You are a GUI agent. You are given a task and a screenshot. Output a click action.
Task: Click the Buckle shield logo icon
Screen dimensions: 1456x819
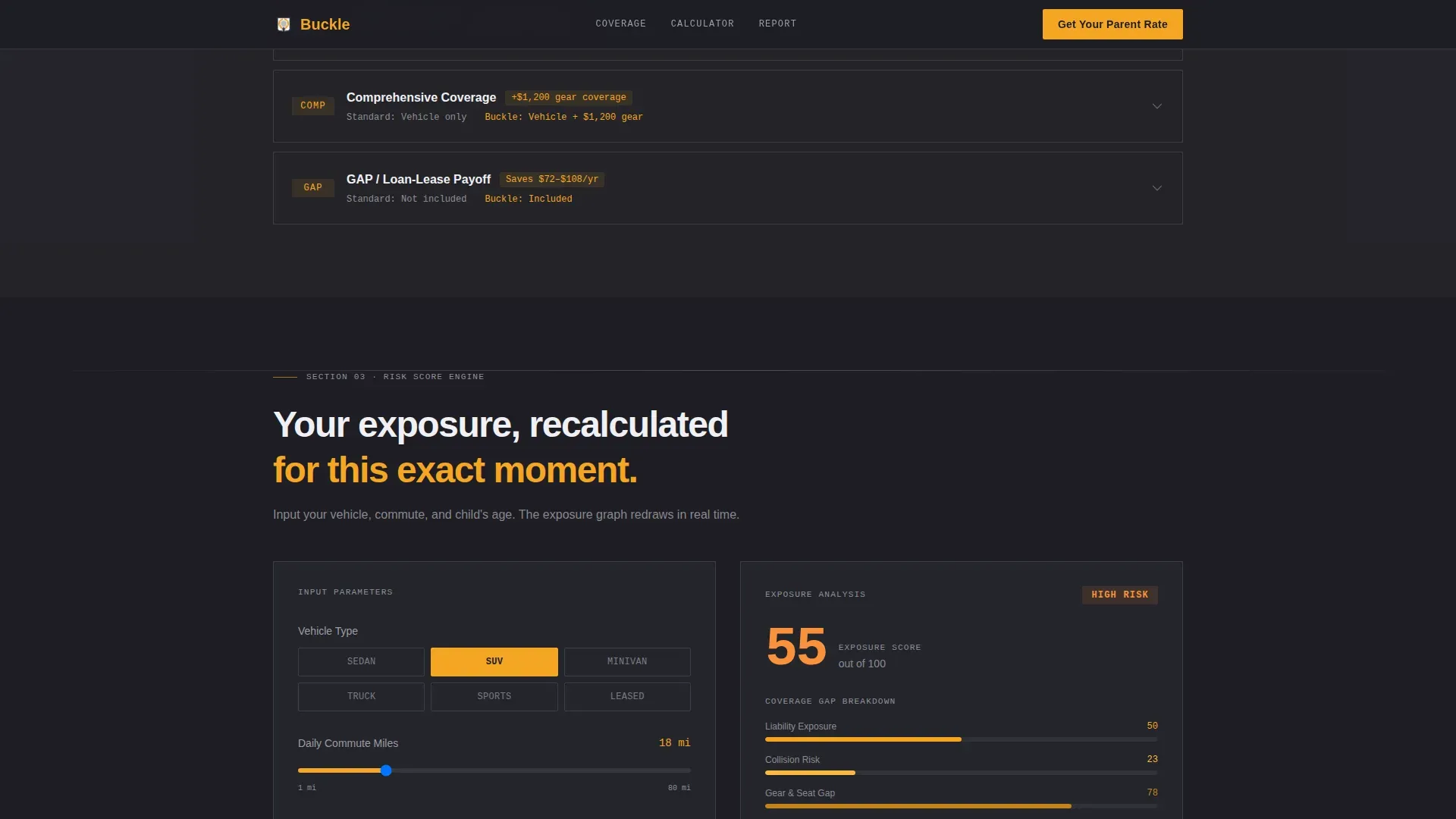tap(284, 24)
